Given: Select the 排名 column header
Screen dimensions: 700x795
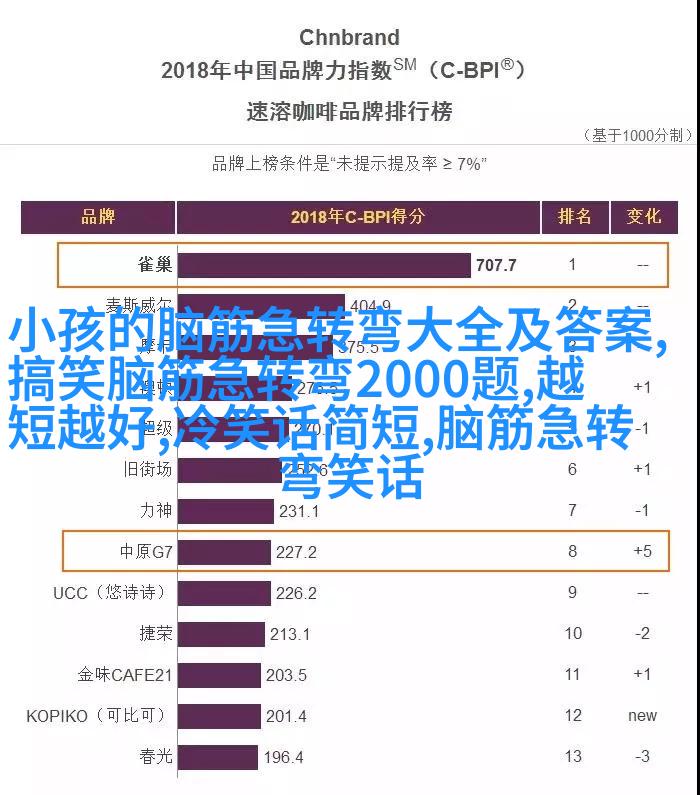Looking at the screenshot, I should (x=573, y=217).
